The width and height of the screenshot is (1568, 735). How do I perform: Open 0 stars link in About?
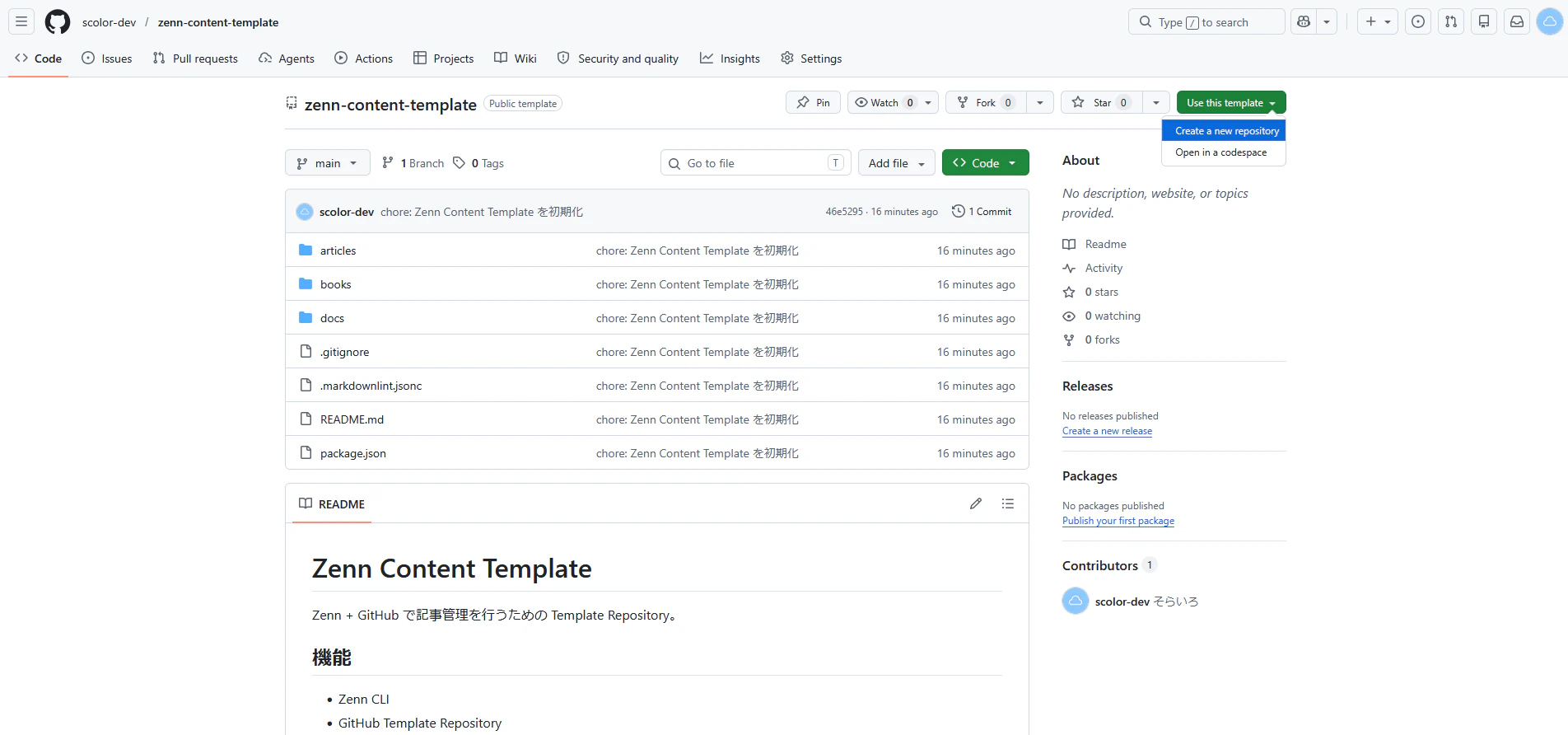[1090, 292]
